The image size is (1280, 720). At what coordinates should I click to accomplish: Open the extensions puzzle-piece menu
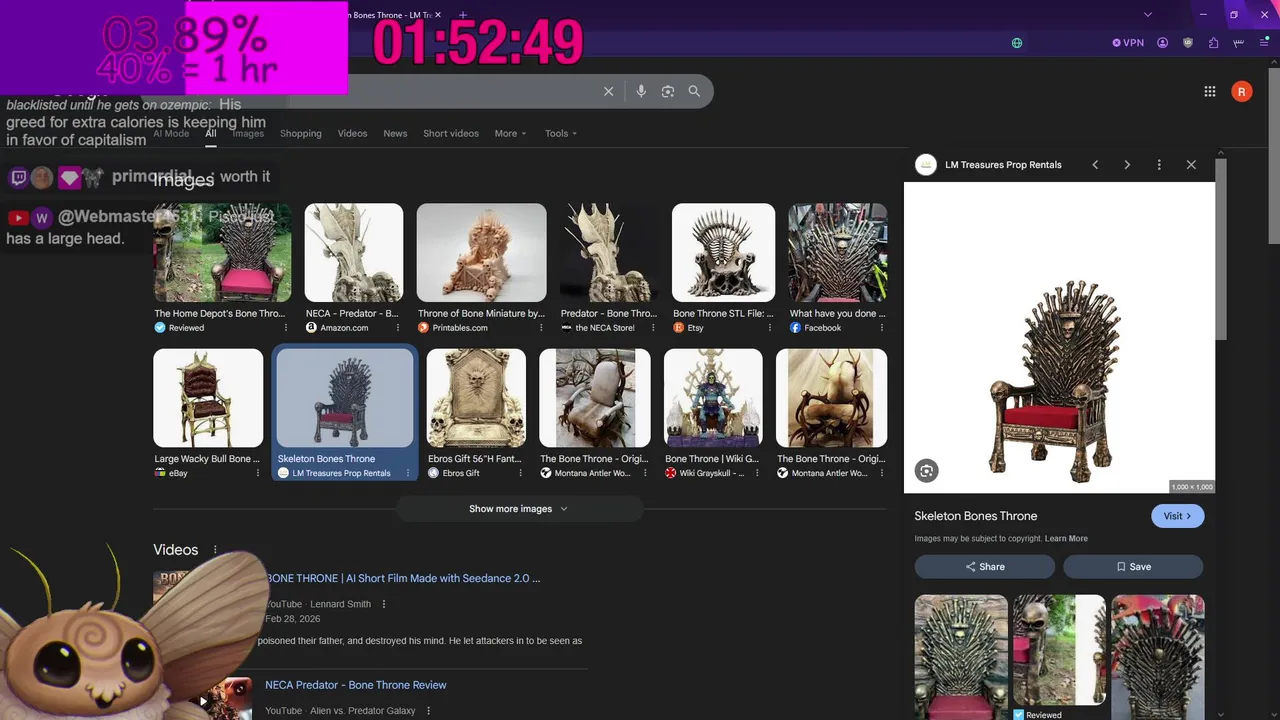click(1213, 43)
